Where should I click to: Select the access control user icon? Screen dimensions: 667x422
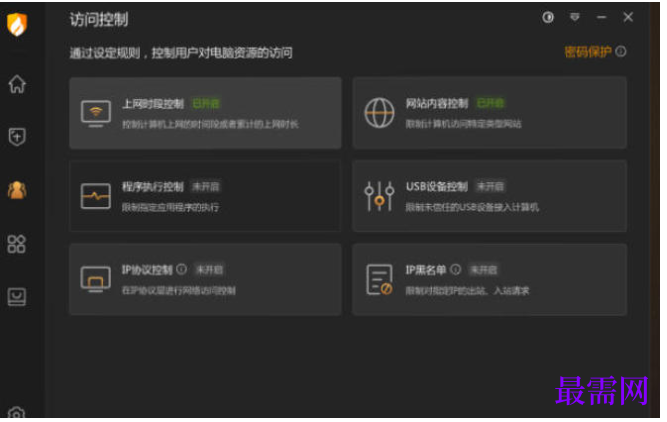(x=17, y=190)
